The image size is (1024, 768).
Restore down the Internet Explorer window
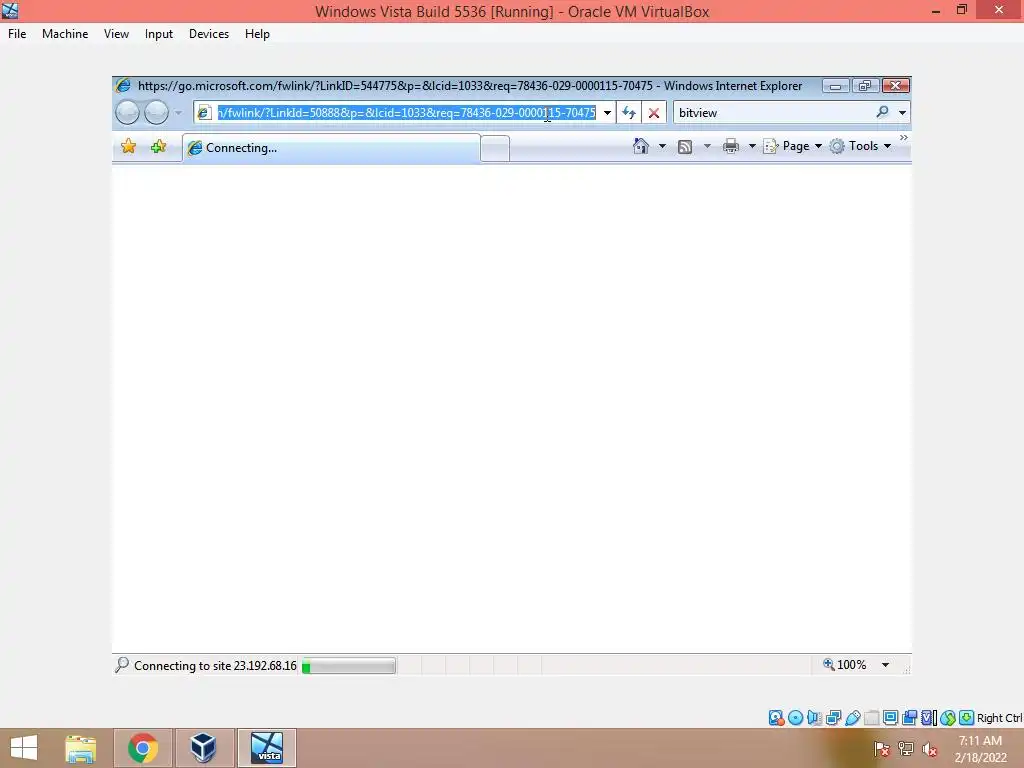pos(865,86)
